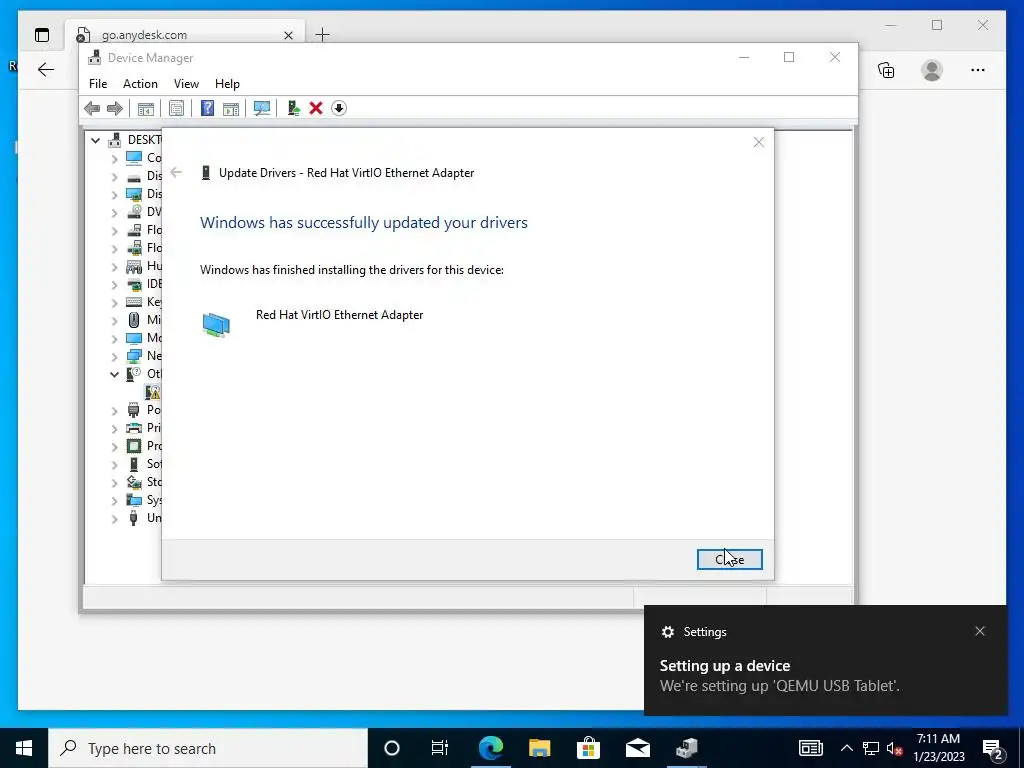The image size is (1024, 768).
Task: Open File Explorer from the taskbar
Action: [x=539, y=748]
